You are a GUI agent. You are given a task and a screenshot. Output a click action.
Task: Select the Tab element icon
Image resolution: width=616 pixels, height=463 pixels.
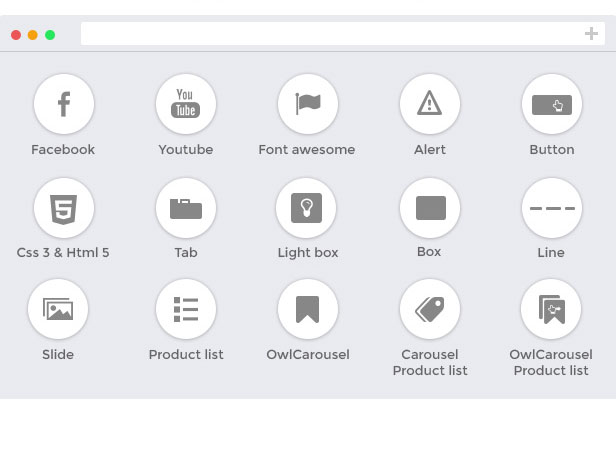click(x=185, y=208)
